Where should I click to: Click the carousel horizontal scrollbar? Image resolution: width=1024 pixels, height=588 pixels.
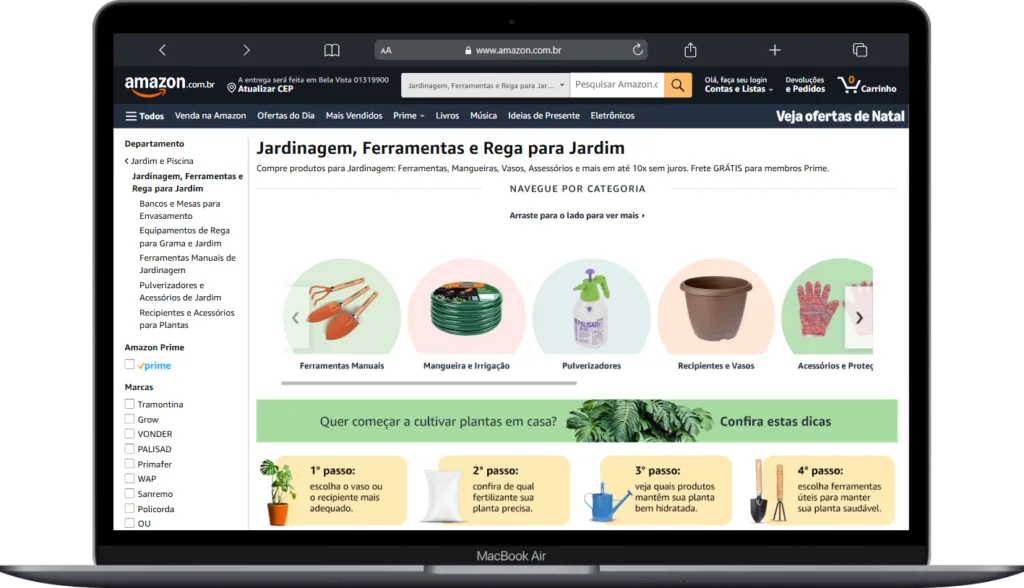click(429, 383)
